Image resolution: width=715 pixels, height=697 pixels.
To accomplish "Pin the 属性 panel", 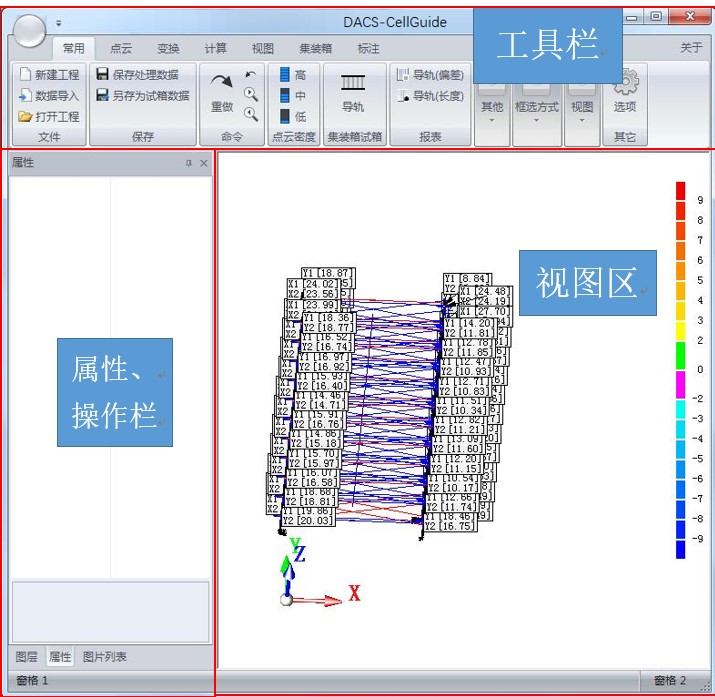I will (x=189, y=163).
